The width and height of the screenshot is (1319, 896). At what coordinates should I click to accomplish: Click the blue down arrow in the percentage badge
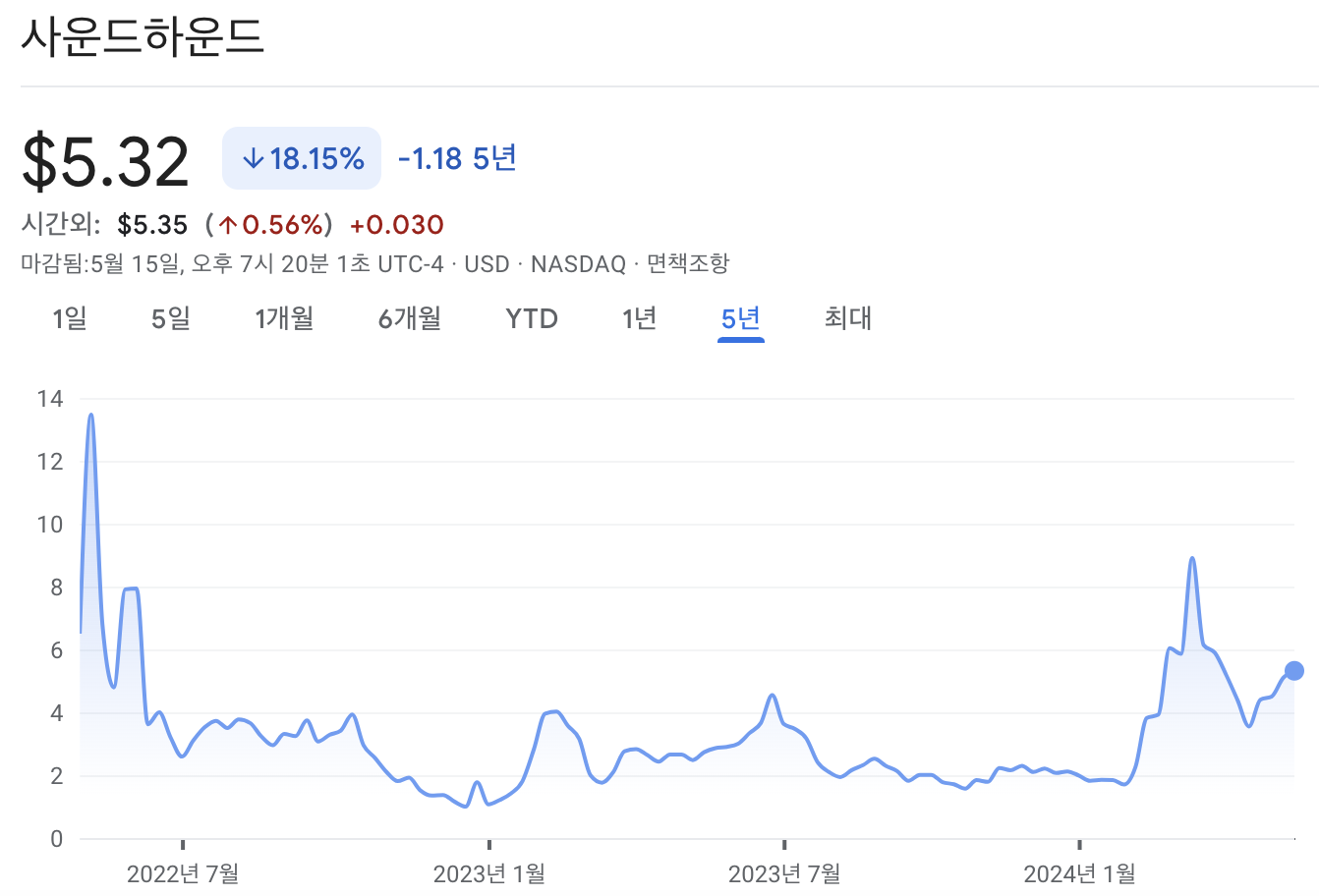[255, 157]
